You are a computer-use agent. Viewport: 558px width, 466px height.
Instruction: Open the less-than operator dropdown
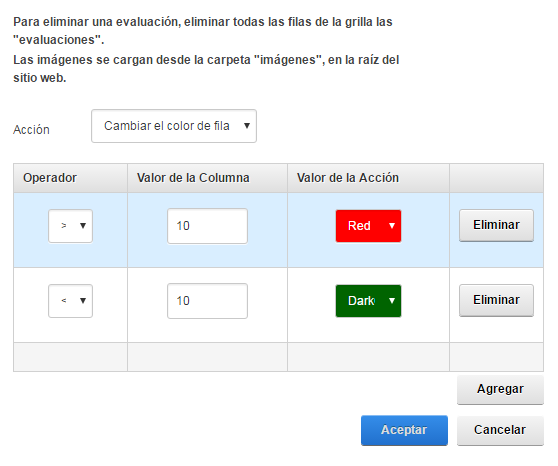70,301
